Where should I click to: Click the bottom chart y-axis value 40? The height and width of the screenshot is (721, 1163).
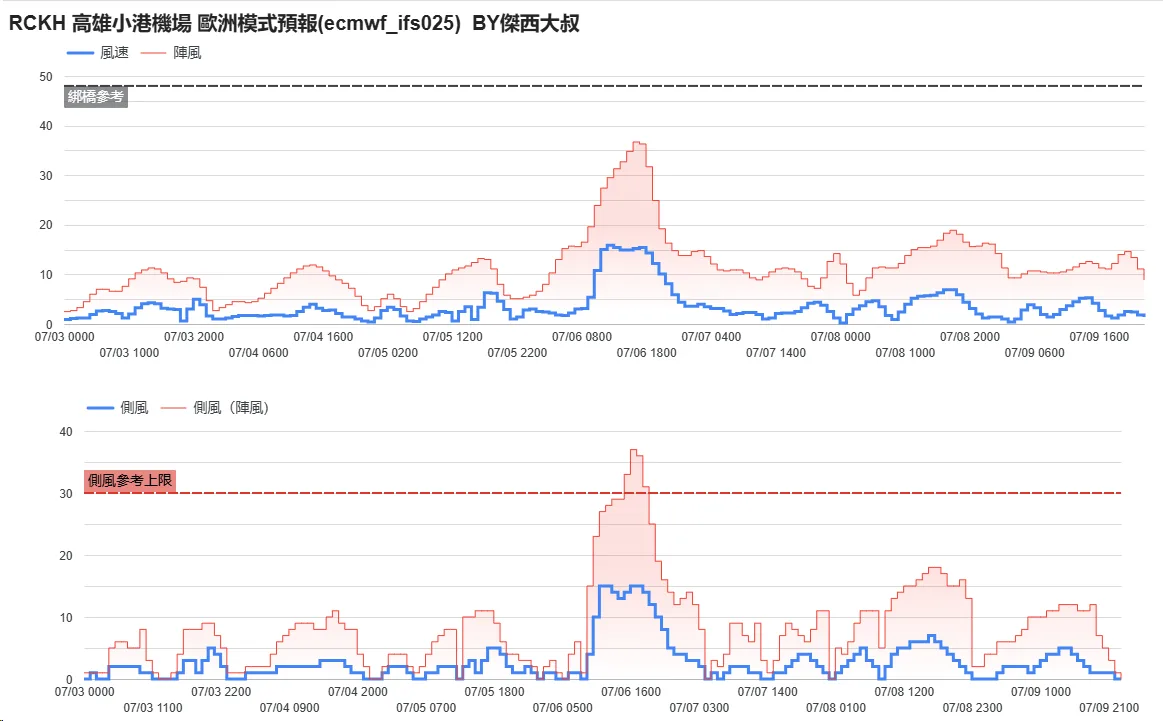click(x=66, y=432)
